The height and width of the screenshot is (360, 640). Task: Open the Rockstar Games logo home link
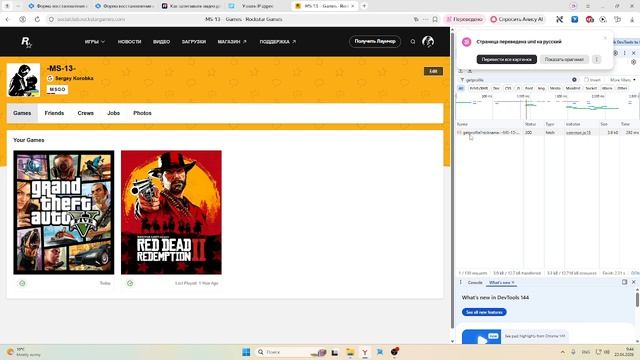click(x=26, y=42)
